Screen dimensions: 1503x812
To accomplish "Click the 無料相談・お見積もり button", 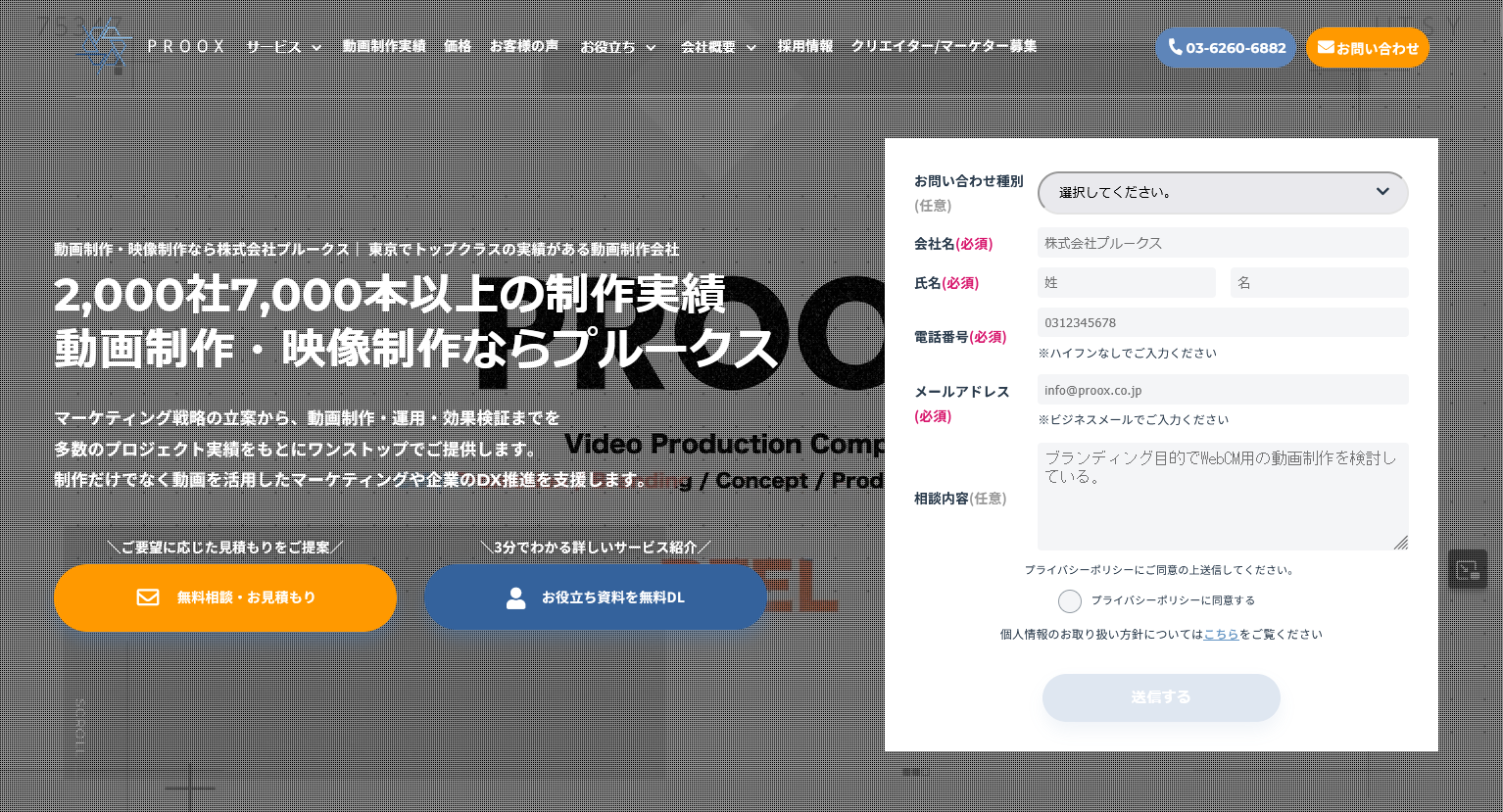I will pos(225,597).
